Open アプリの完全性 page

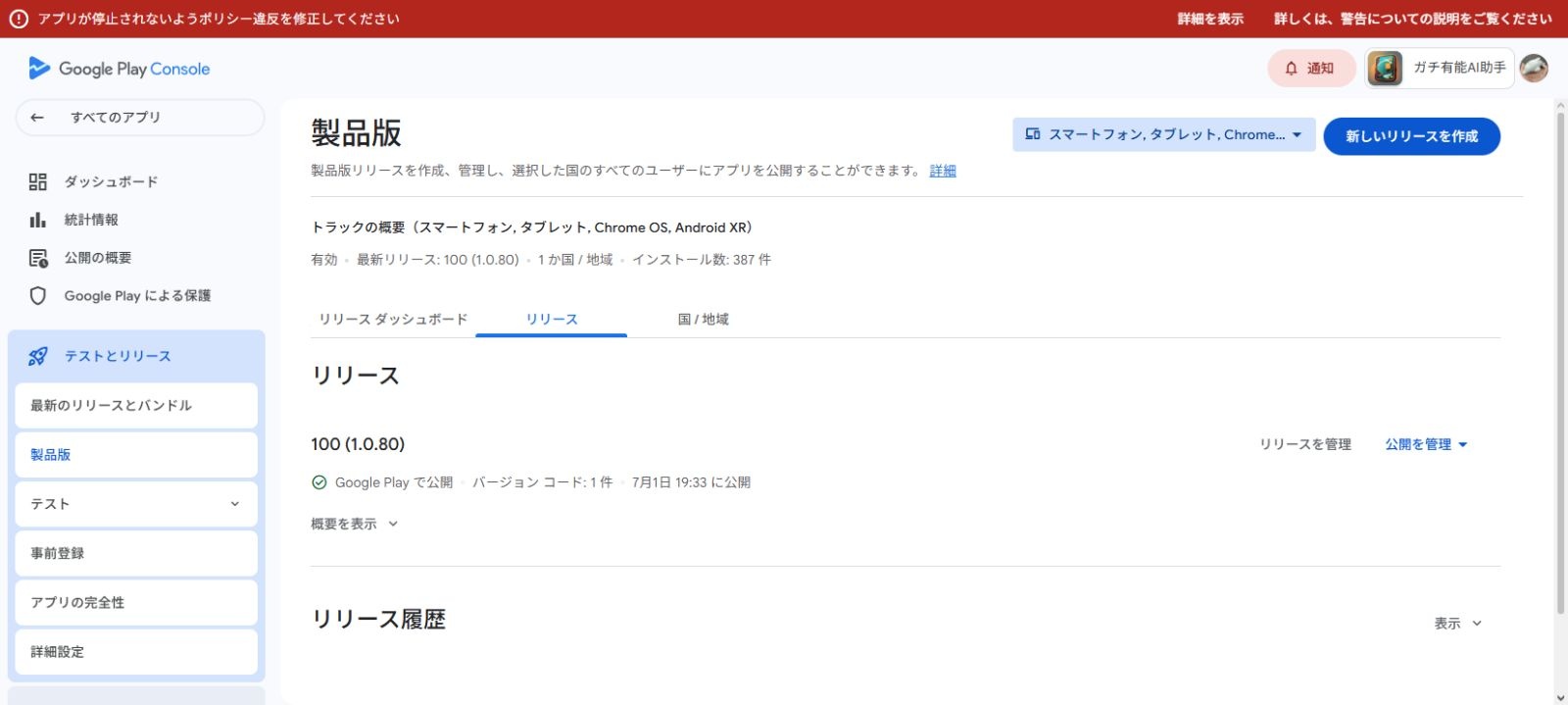coord(136,602)
